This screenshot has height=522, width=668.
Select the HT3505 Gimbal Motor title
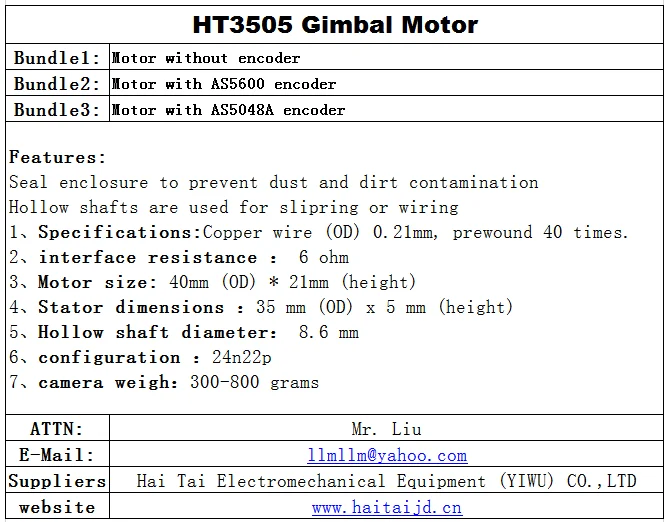point(335,25)
